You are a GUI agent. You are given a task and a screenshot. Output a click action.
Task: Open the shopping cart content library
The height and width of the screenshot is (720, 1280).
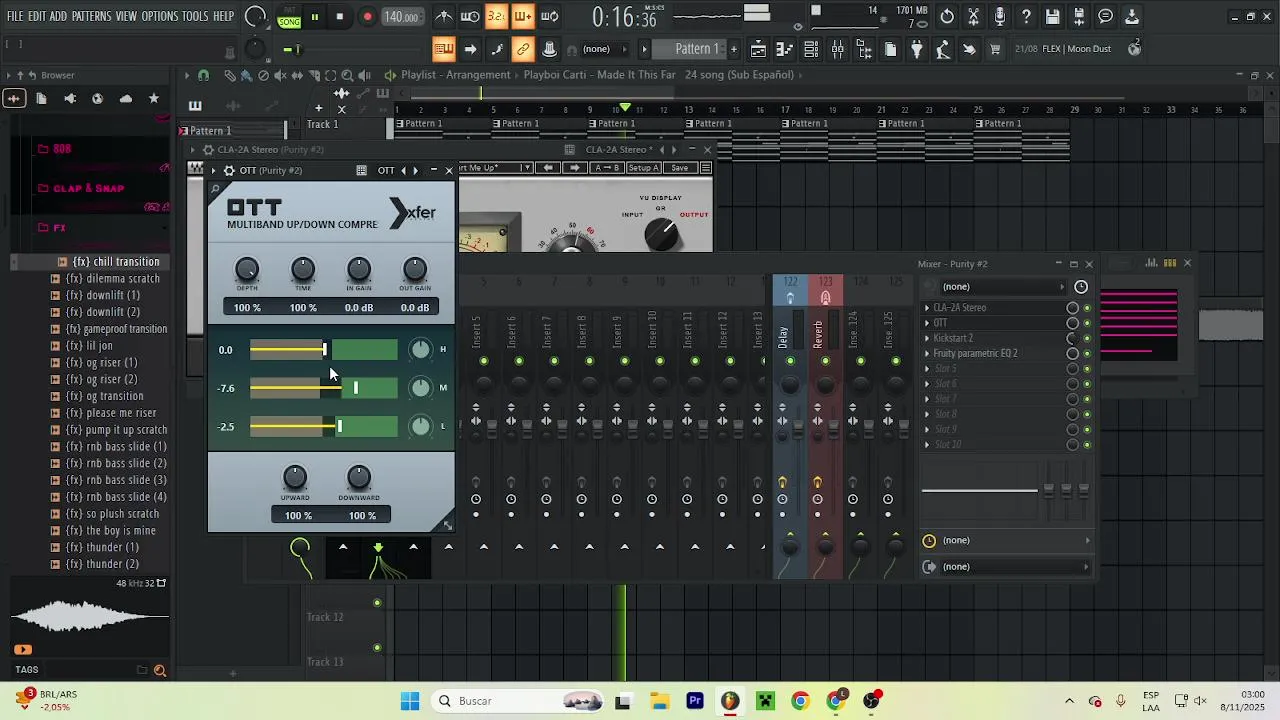pos(995,49)
